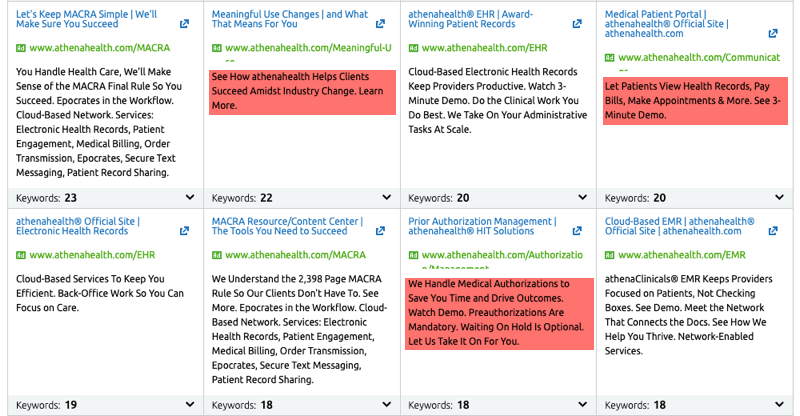Open external link icon for Prior Authorization Management ad
The width and height of the screenshot is (800, 416).
[x=577, y=231]
